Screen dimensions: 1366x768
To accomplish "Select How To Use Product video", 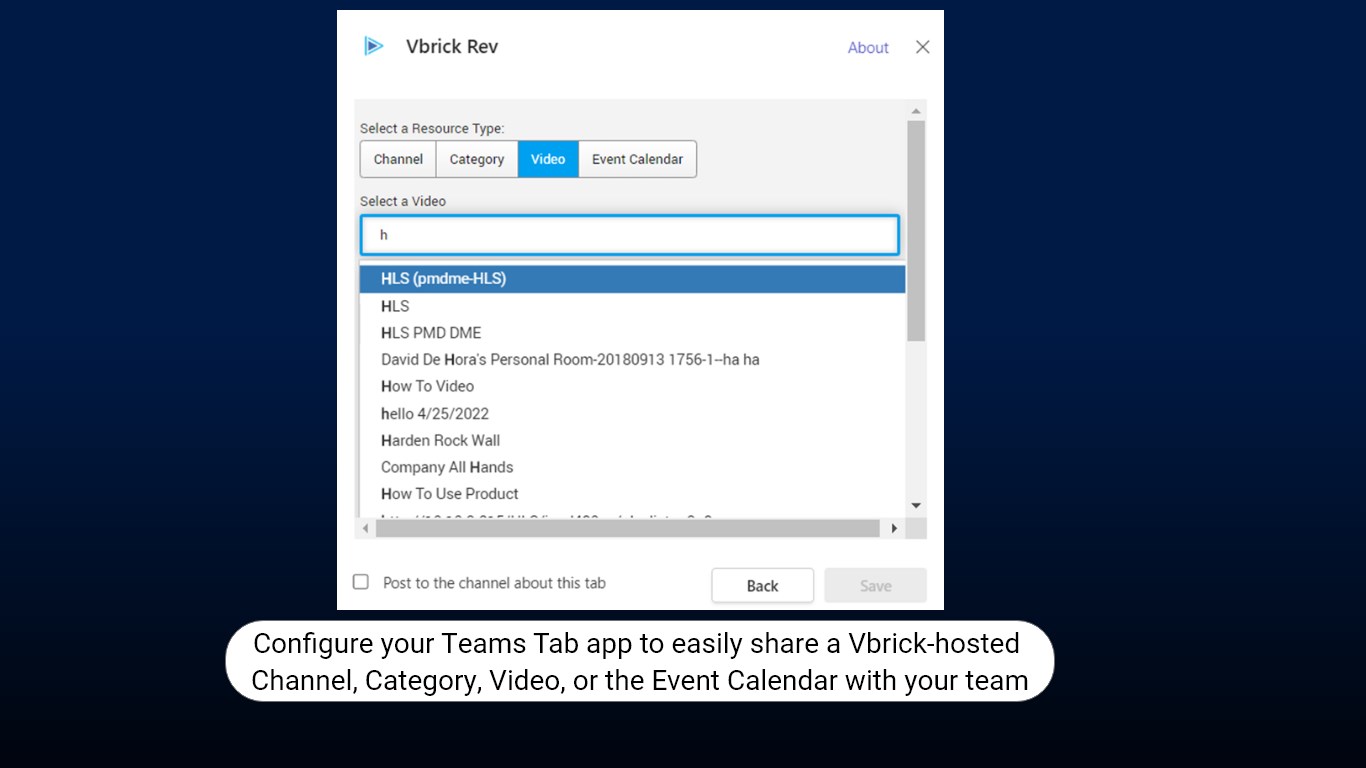I will [x=632, y=494].
